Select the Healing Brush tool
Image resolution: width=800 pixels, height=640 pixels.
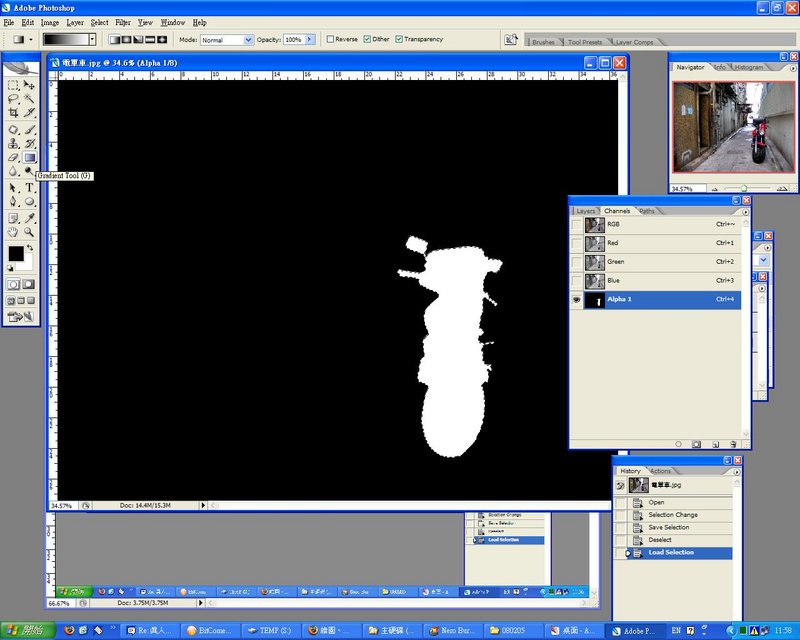pos(13,130)
